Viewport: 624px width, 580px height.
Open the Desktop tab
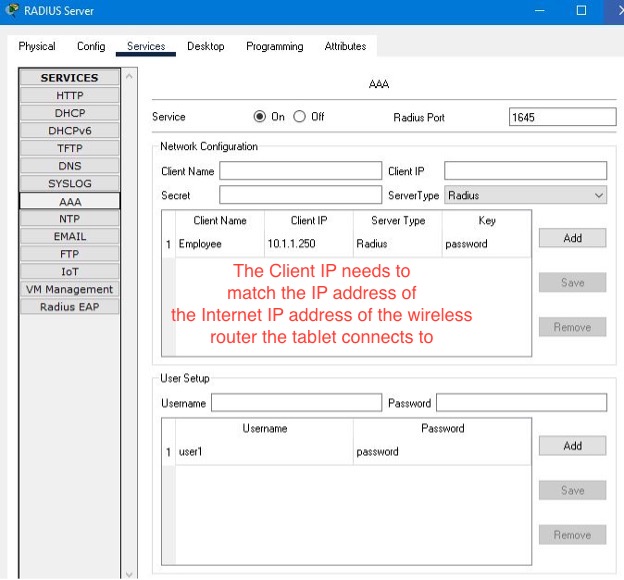[x=206, y=47]
